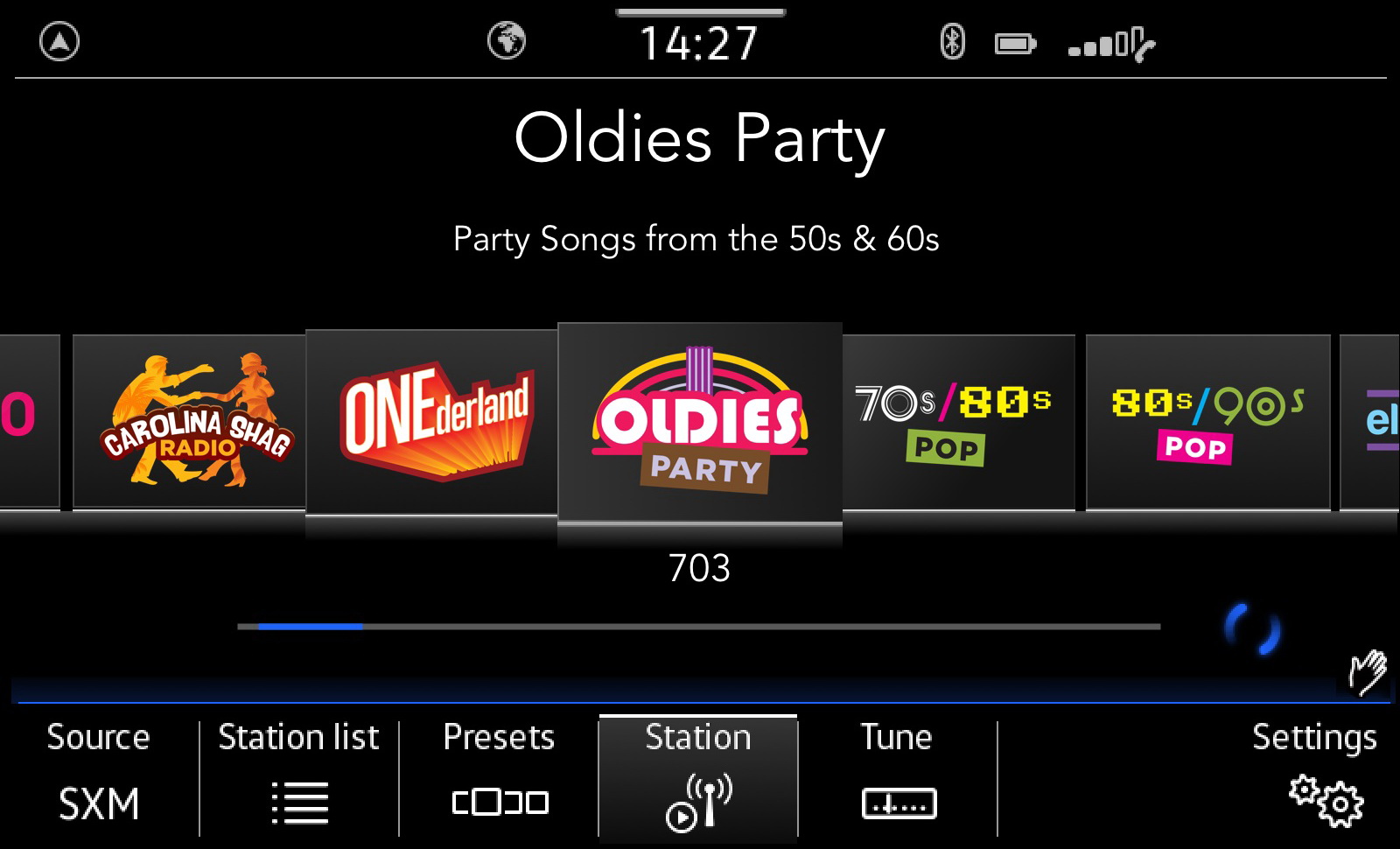This screenshot has height=849, width=1400.
Task: Select the Carolina Shag Radio station
Action: click(189, 421)
